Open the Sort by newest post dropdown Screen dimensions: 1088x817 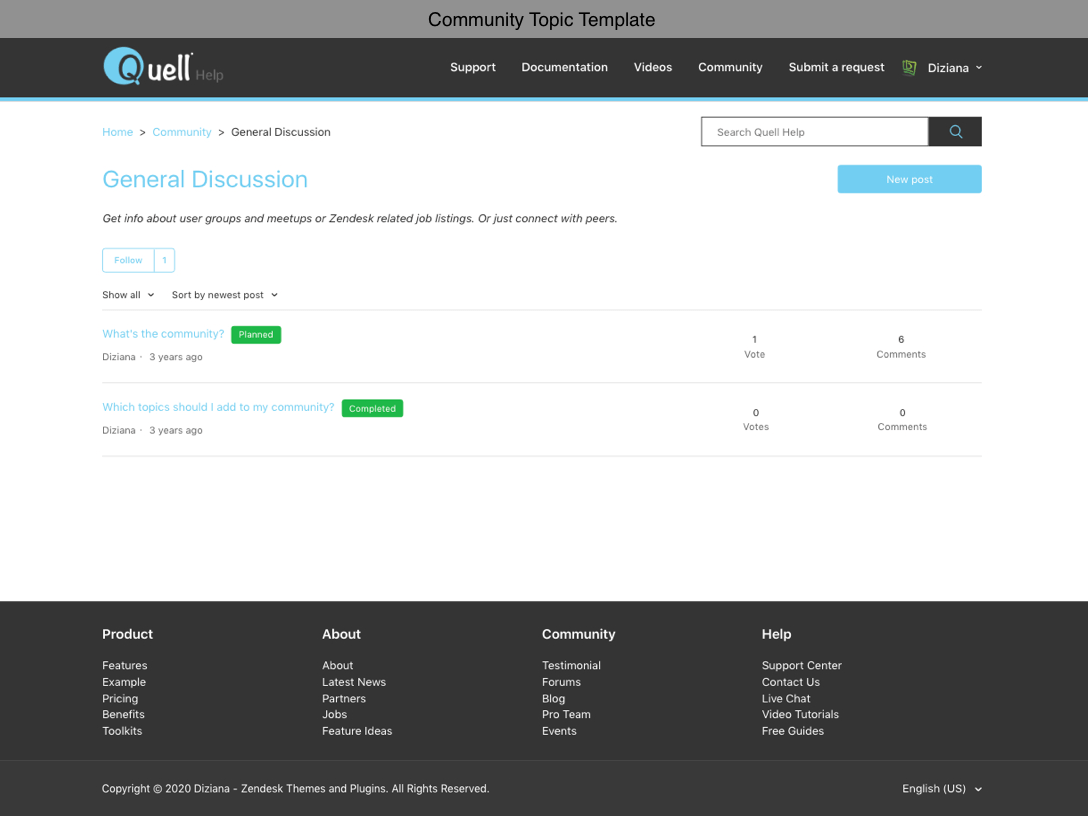(x=224, y=295)
